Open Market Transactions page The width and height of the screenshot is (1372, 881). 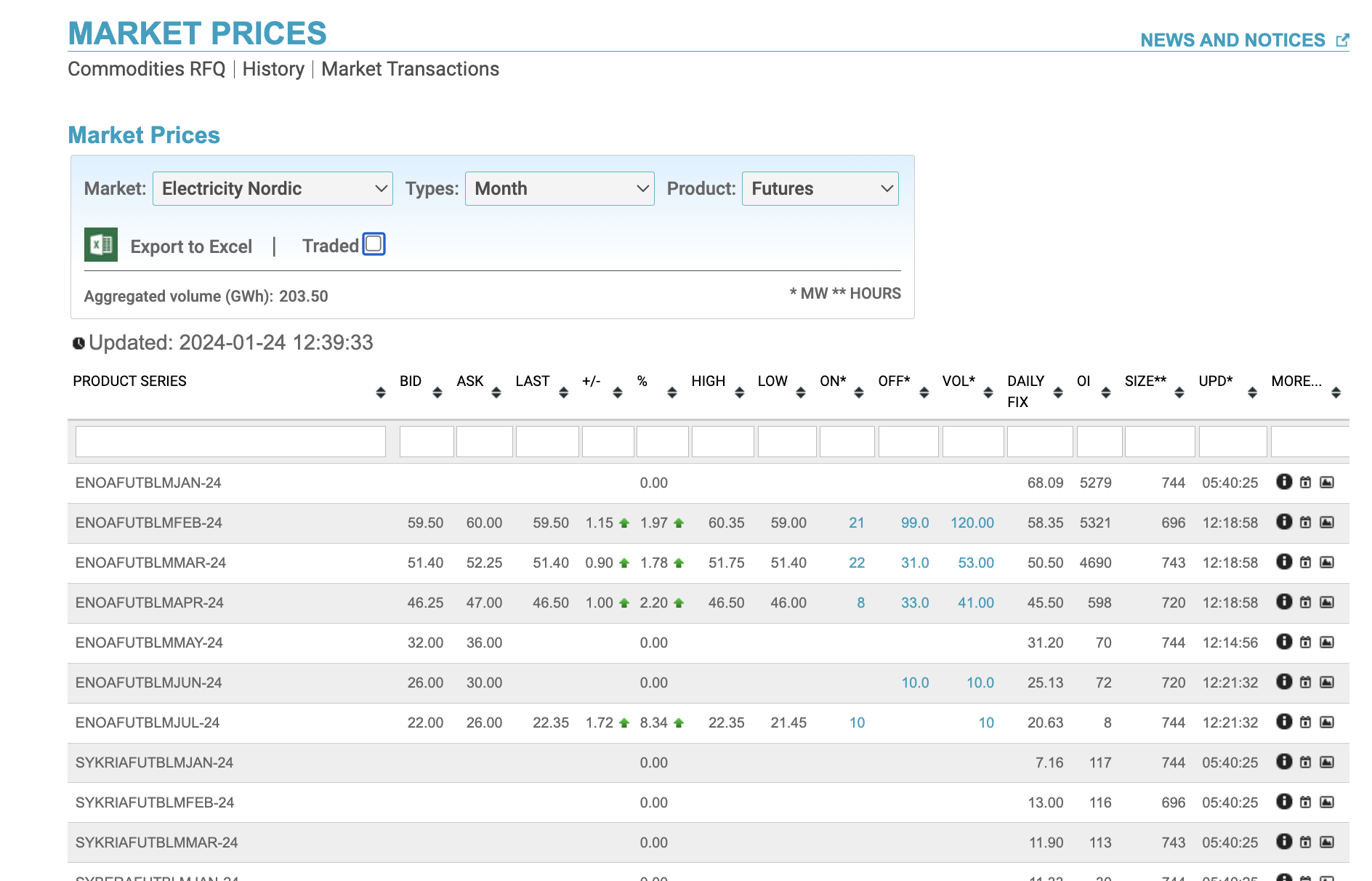coord(410,69)
